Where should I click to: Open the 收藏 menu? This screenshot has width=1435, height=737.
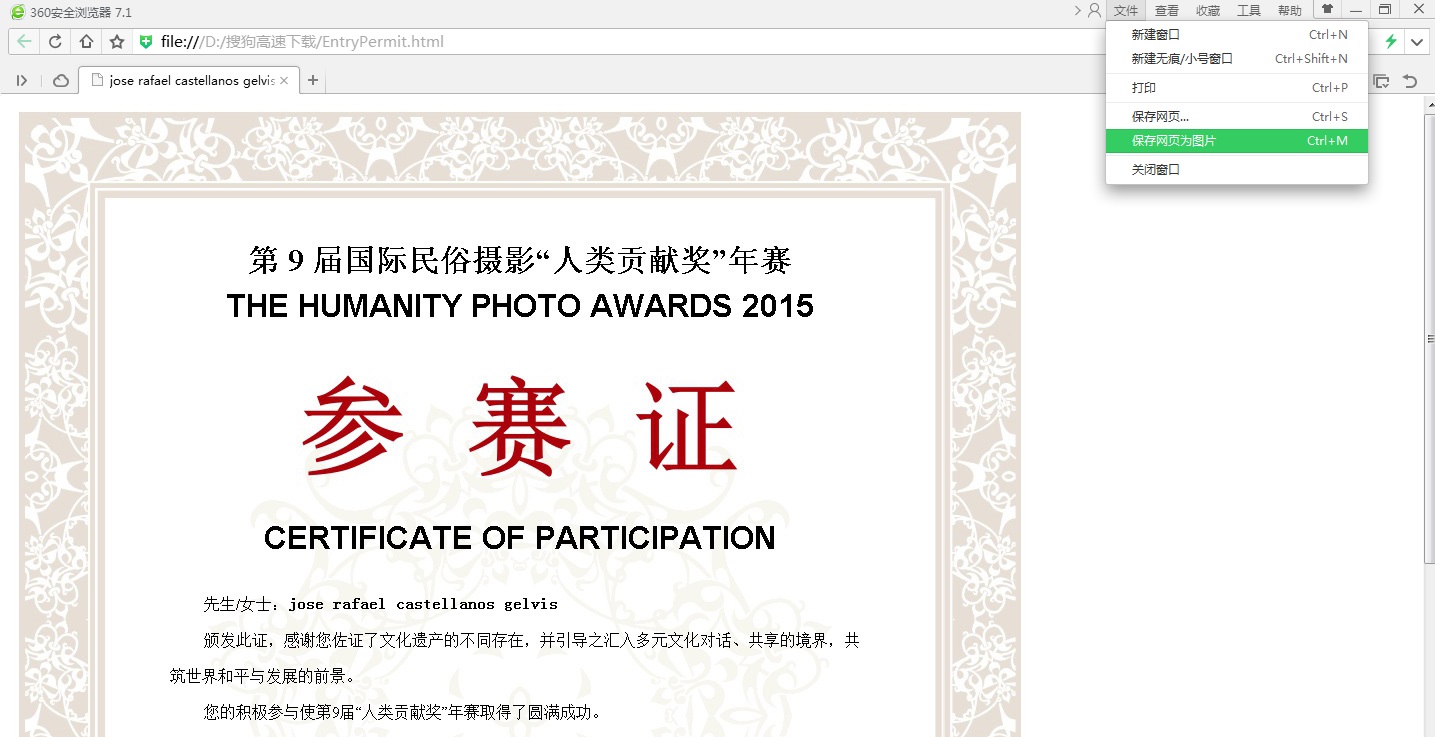click(x=1208, y=11)
